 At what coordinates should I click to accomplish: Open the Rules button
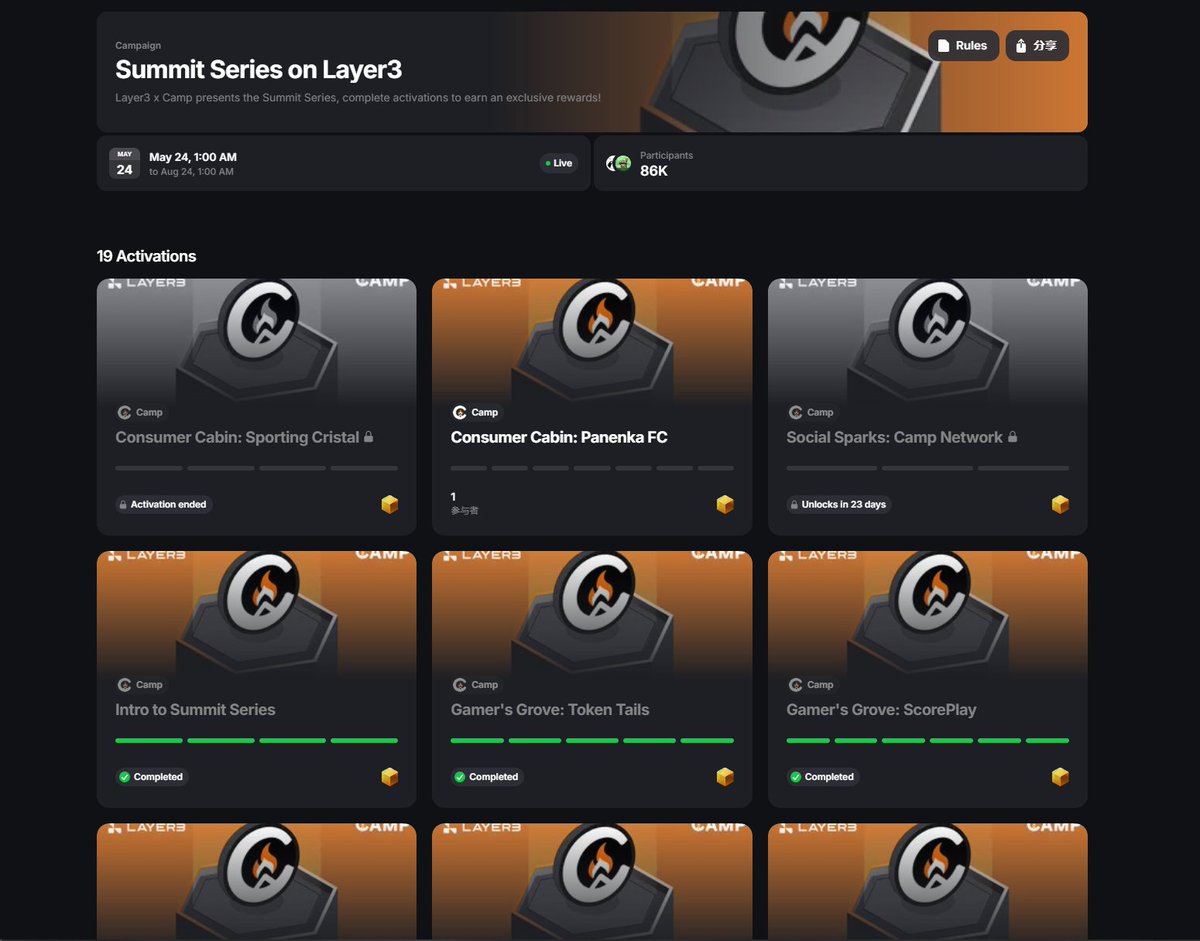963,45
